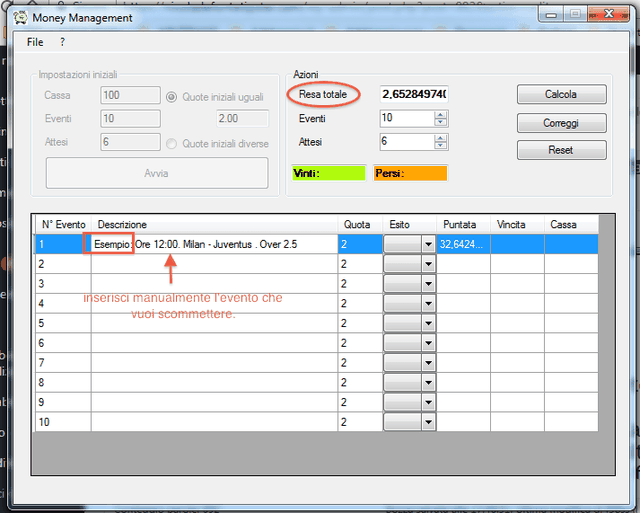The height and width of the screenshot is (513, 640).
Task: Decrease the Eventi value in Azioni
Action: tap(440, 122)
